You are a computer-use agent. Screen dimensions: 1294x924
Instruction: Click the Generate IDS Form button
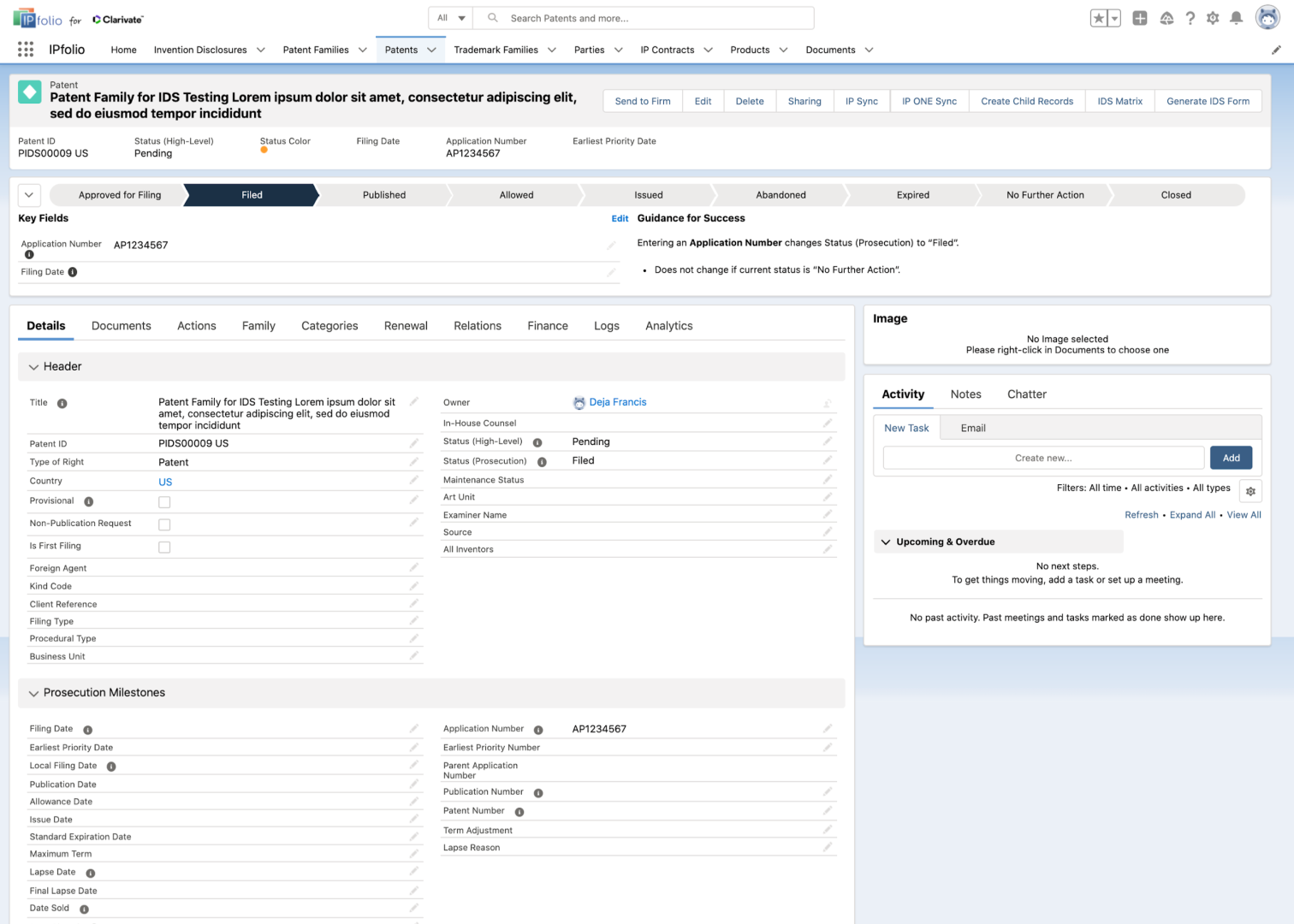tap(1208, 101)
